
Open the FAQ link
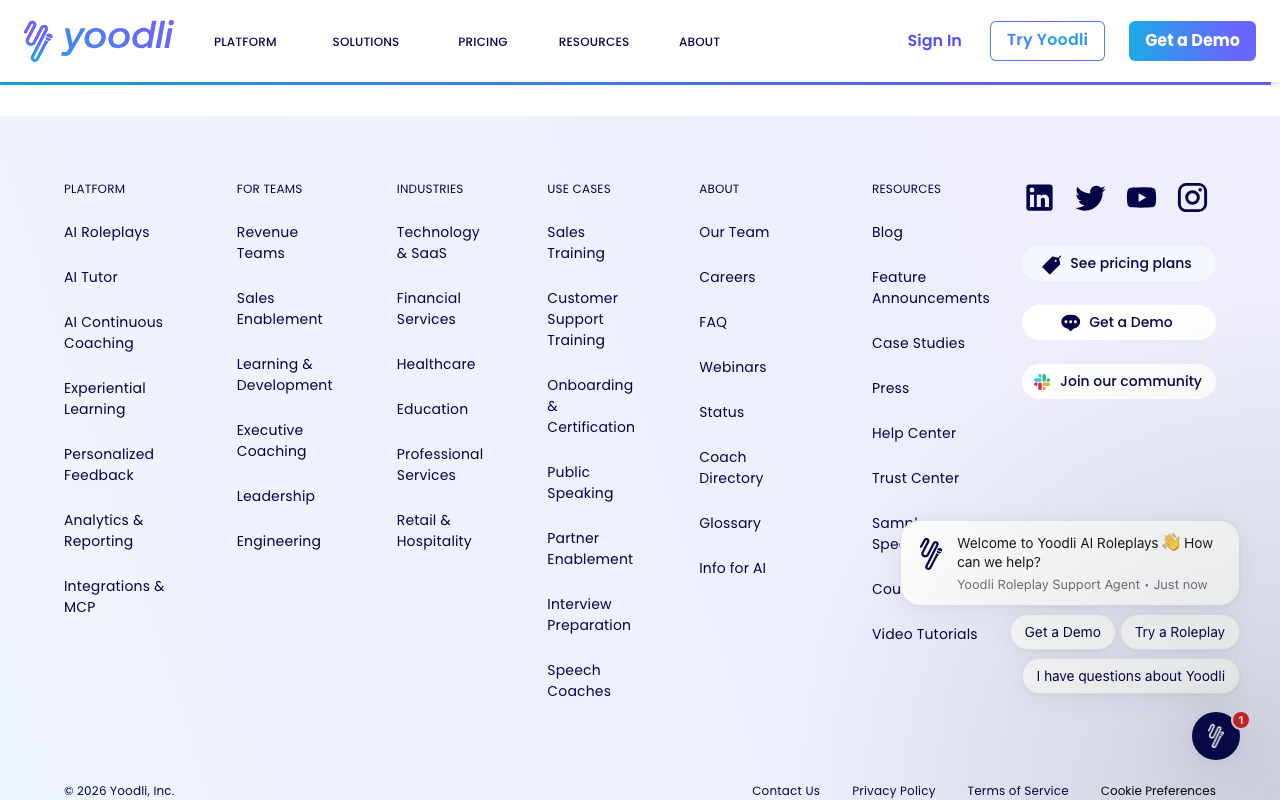(713, 322)
